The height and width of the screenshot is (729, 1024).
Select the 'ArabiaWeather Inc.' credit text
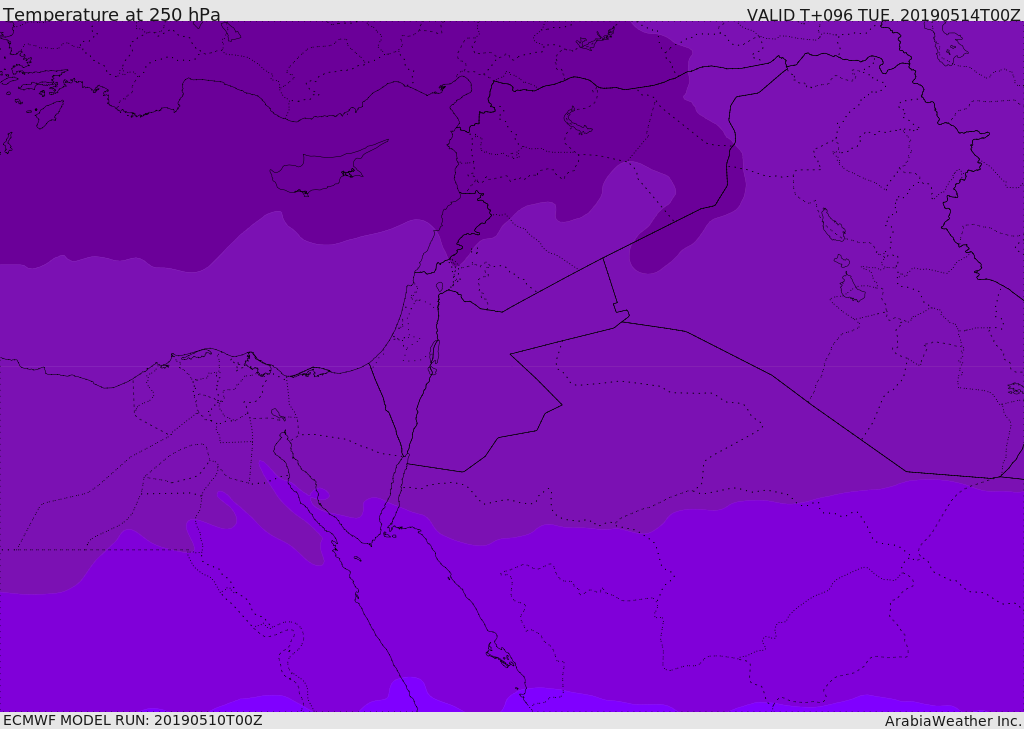pos(952,721)
